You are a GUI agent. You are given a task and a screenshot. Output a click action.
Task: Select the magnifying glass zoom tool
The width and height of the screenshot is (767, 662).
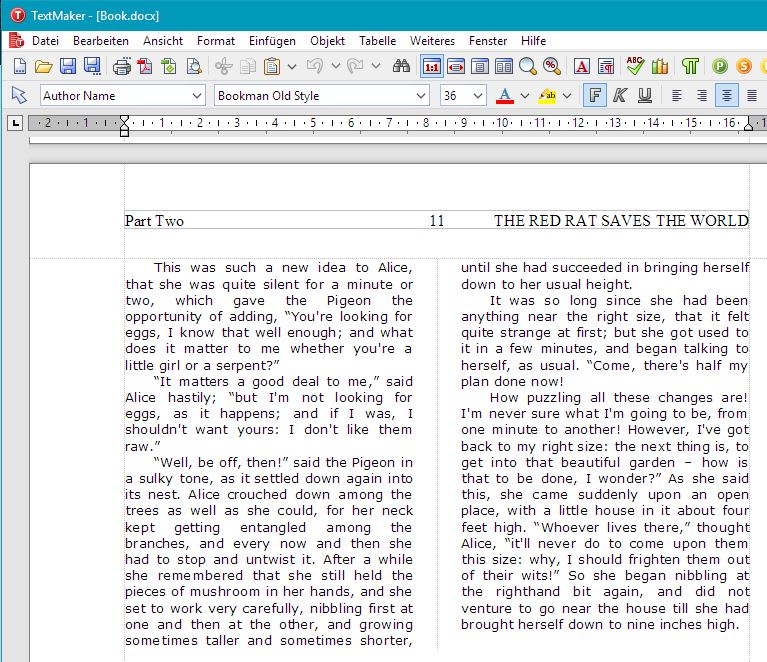tap(527, 66)
